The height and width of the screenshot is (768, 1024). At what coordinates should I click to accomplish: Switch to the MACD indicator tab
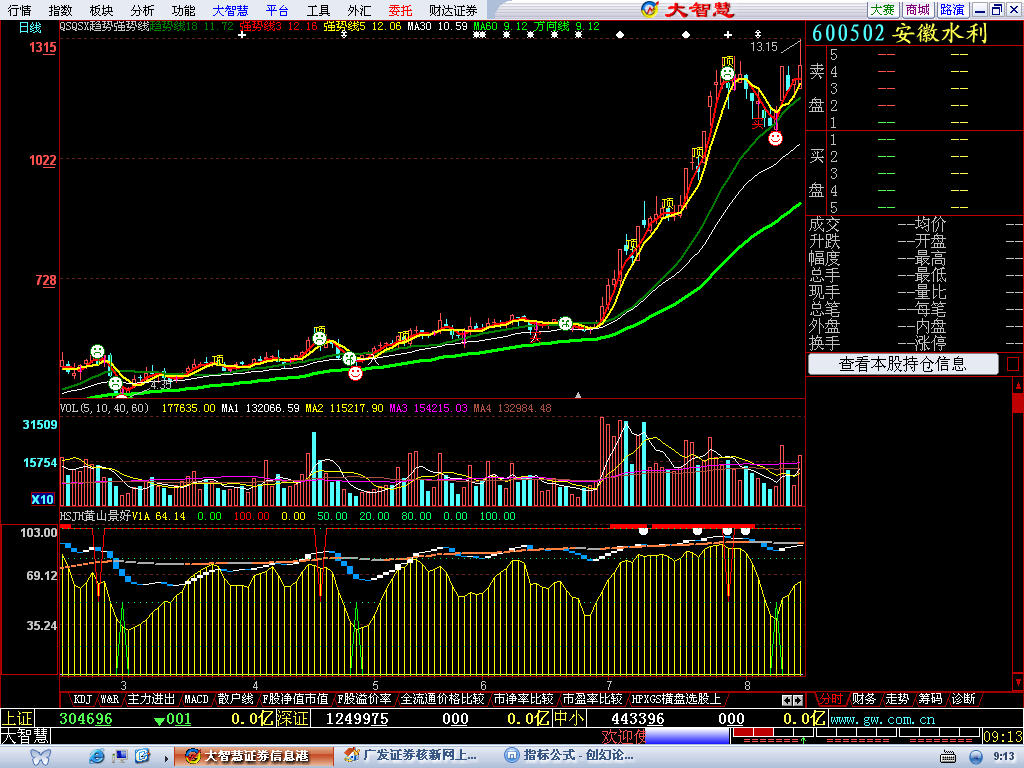(196, 699)
